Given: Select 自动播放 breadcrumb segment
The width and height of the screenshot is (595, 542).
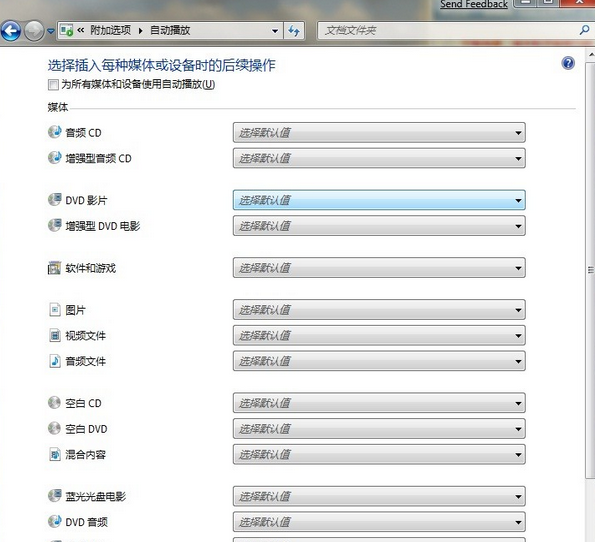Looking at the screenshot, I should coord(170,30).
